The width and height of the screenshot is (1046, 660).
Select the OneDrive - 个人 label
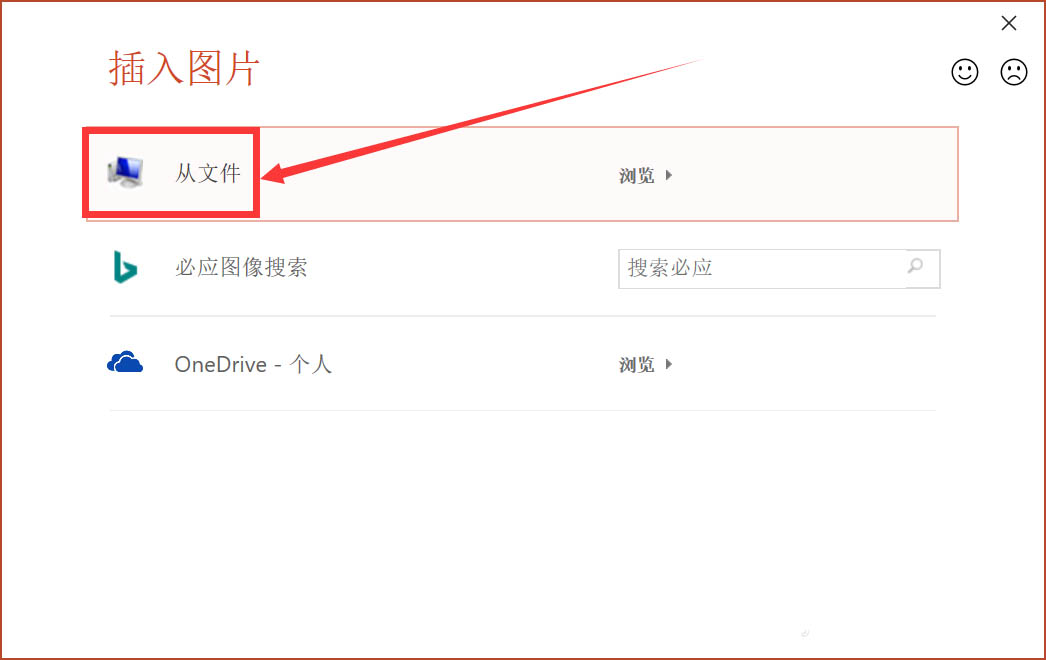pos(253,364)
